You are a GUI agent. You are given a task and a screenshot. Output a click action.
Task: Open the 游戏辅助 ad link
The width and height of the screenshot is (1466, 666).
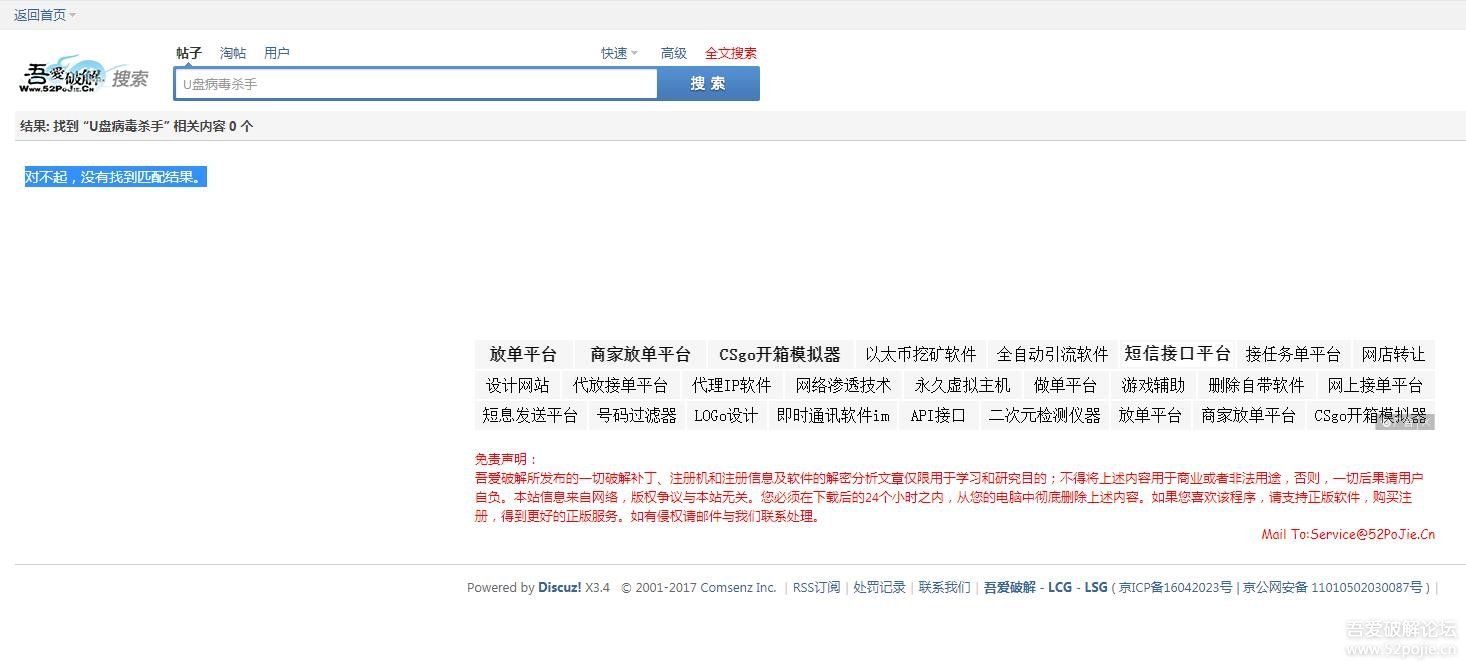[1153, 385]
